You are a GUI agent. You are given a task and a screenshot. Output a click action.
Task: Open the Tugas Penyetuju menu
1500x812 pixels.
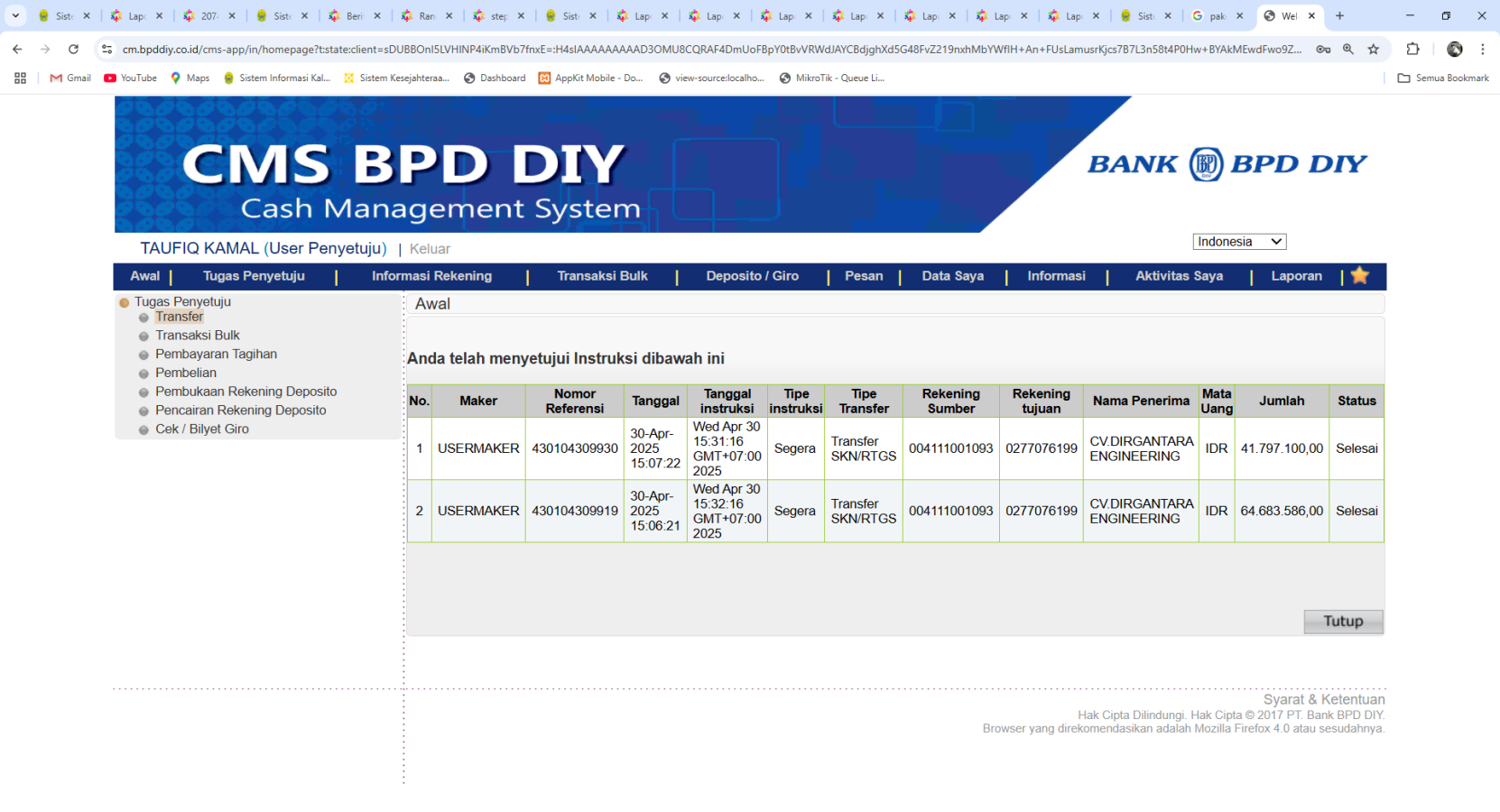coord(254,276)
